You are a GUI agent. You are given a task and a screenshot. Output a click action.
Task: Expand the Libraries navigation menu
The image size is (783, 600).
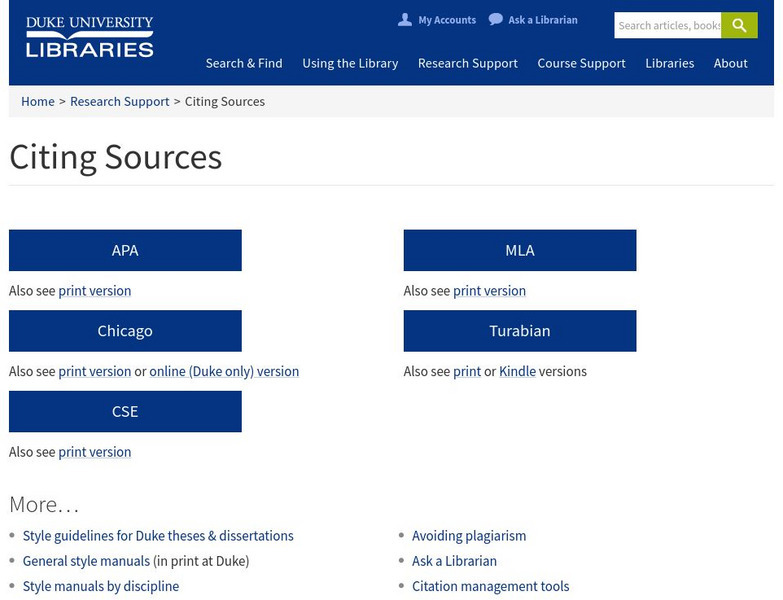tap(669, 63)
